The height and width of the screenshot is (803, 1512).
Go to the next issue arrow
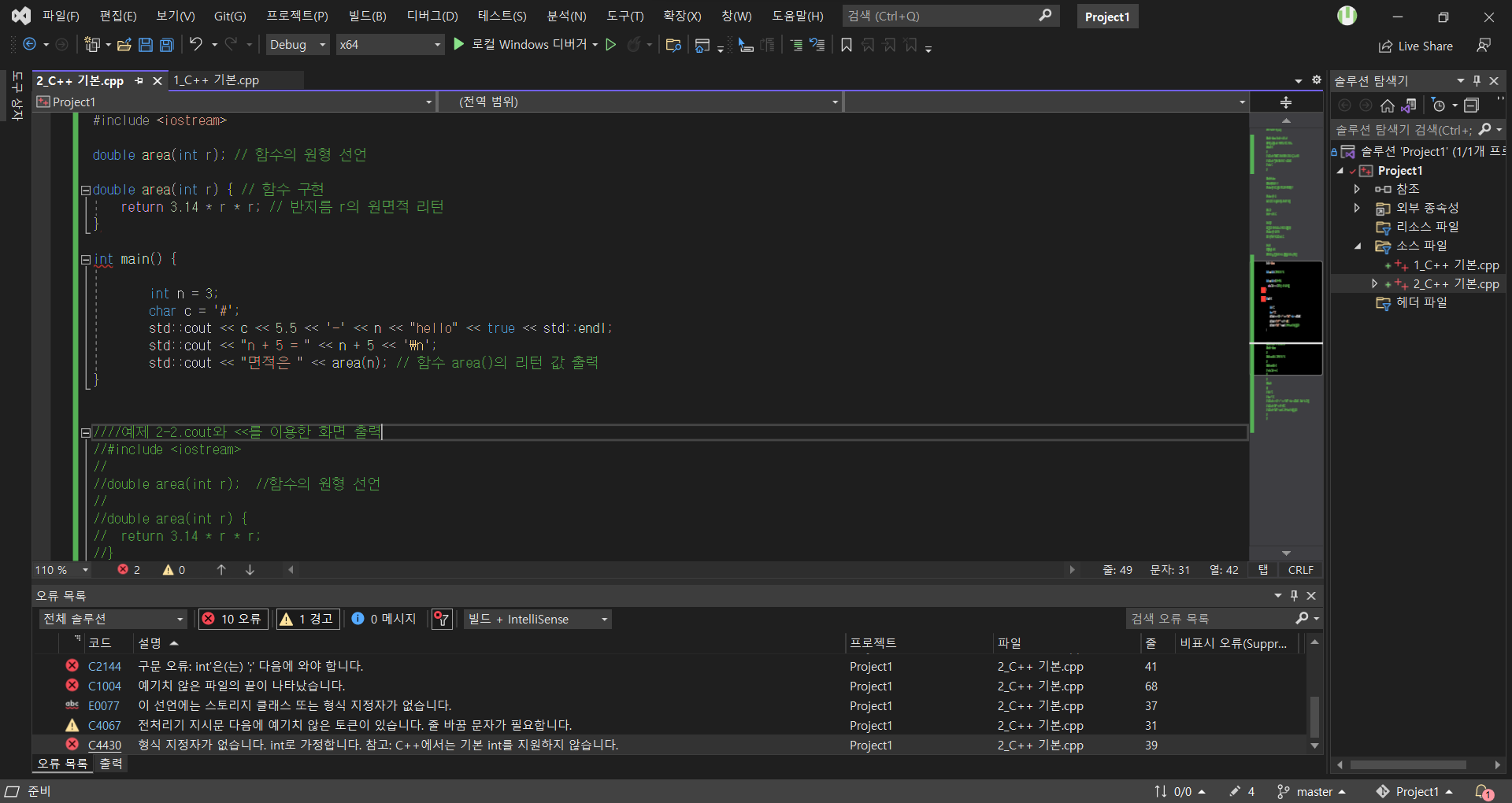(250, 569)
